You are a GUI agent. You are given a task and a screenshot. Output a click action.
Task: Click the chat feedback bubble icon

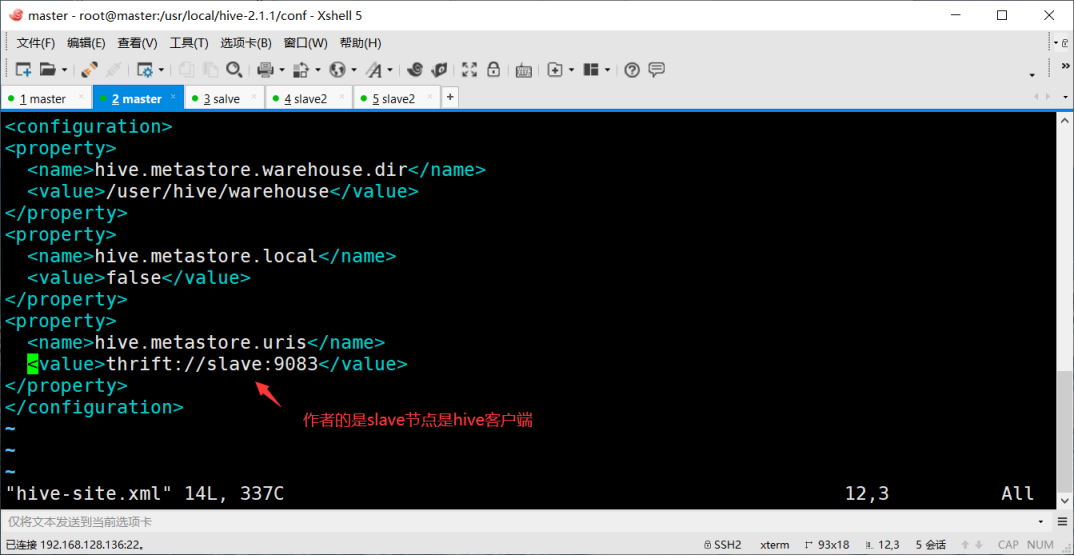coord(657,69)
